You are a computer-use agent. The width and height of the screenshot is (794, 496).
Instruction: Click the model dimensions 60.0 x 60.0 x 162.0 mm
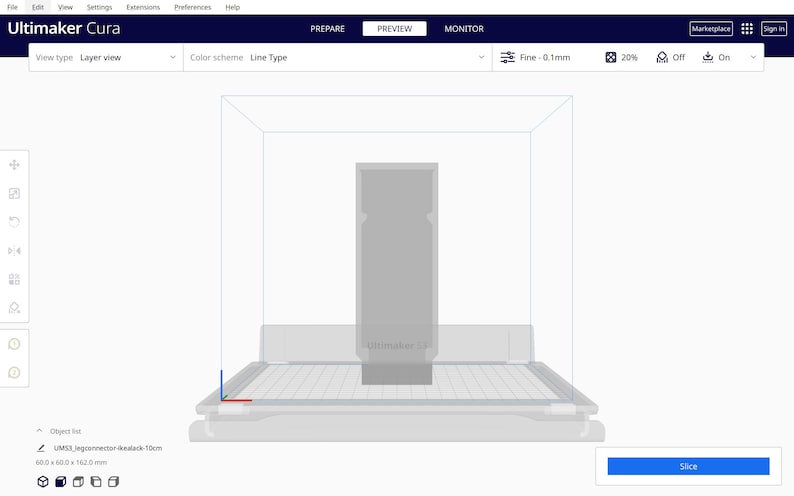coord(71,463)
